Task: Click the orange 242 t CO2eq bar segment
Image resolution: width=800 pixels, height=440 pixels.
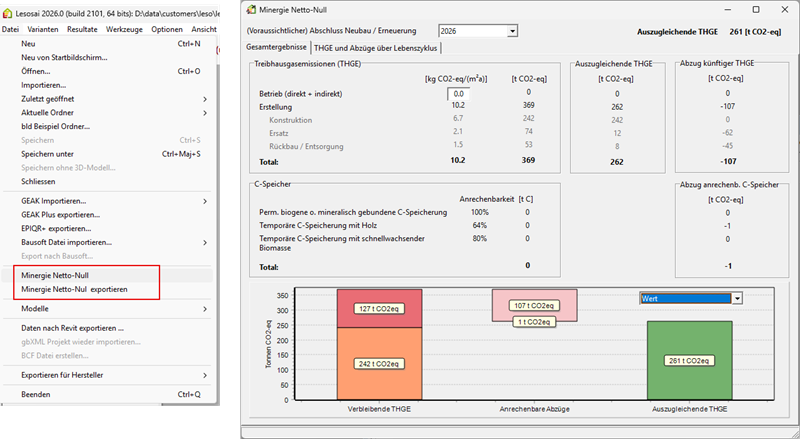Action: pos(379,362)
